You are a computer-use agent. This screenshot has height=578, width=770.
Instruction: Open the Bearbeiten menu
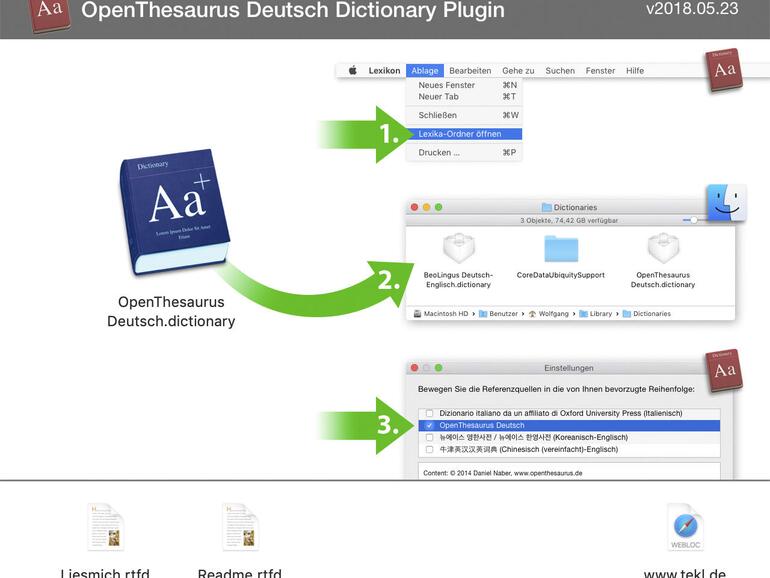click(470, 71)
